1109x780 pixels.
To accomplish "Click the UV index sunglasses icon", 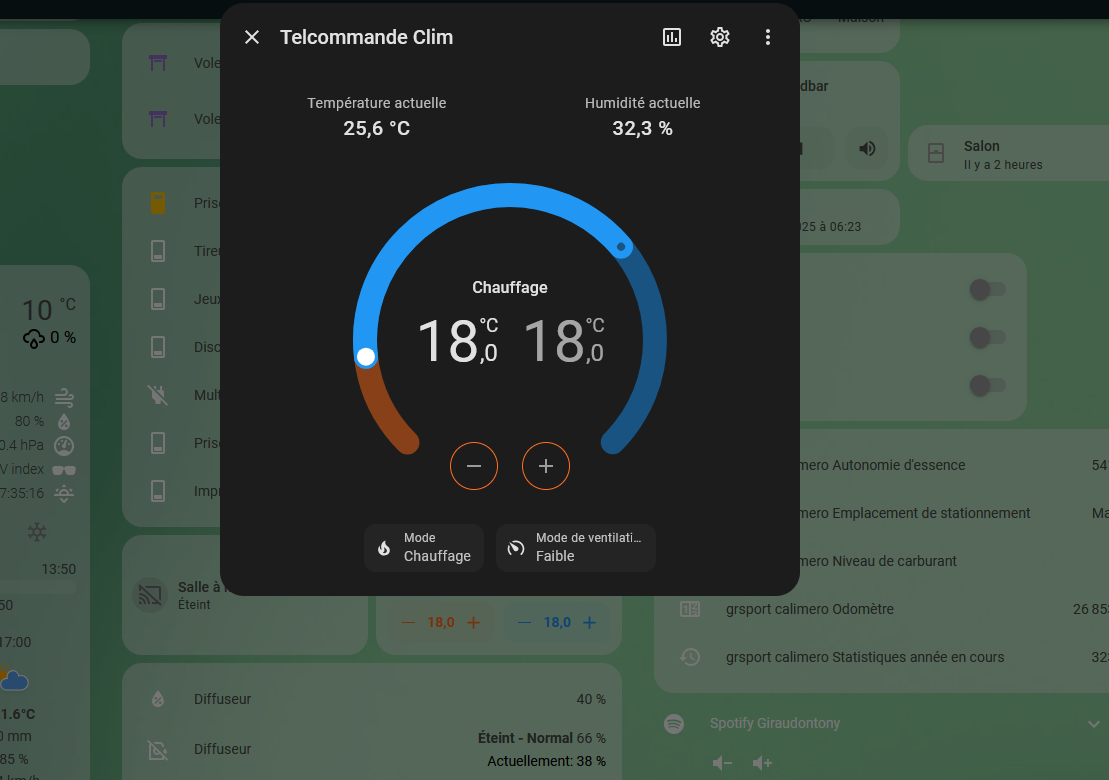I will (x=64, y=468).
